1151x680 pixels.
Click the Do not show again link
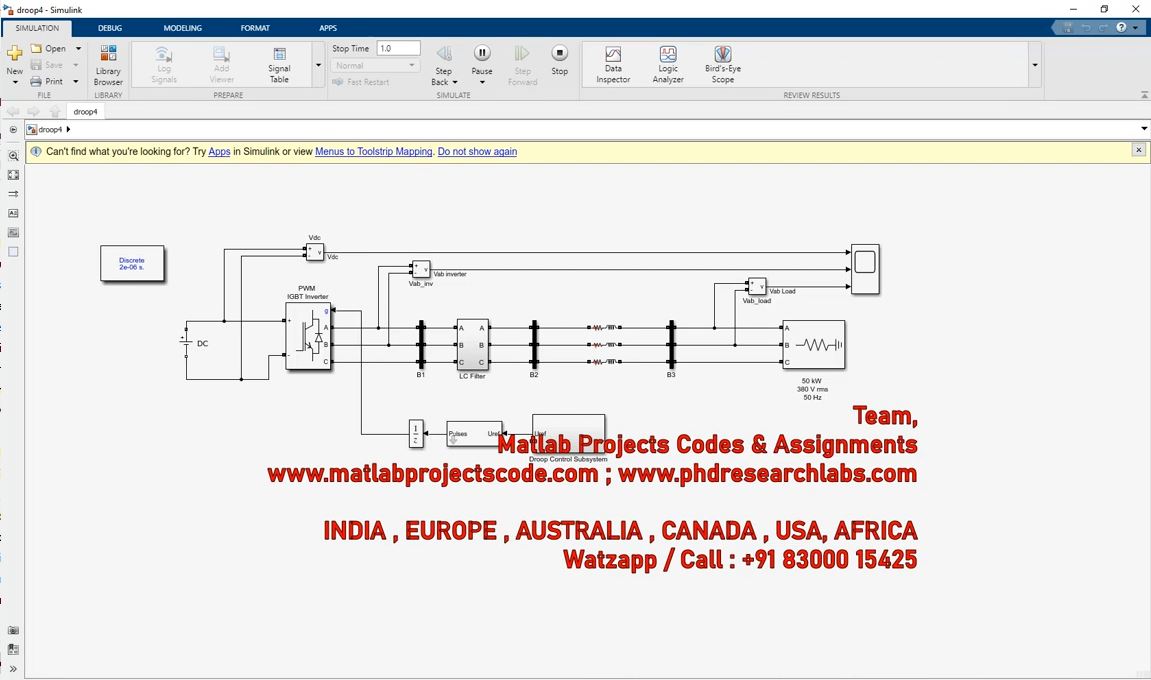(477, 151)
